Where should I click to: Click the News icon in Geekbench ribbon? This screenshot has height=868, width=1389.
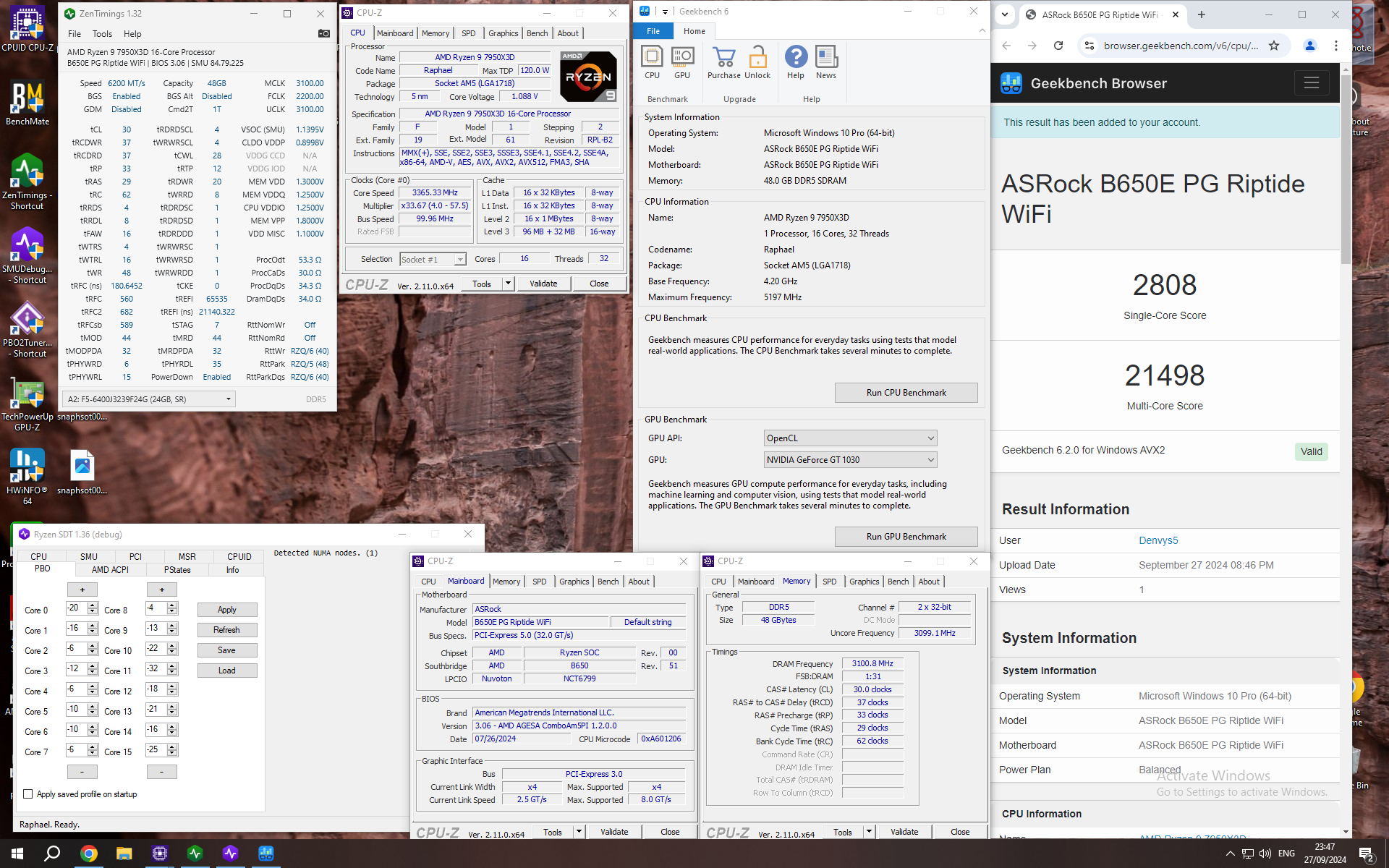click(x=826, y=62)
